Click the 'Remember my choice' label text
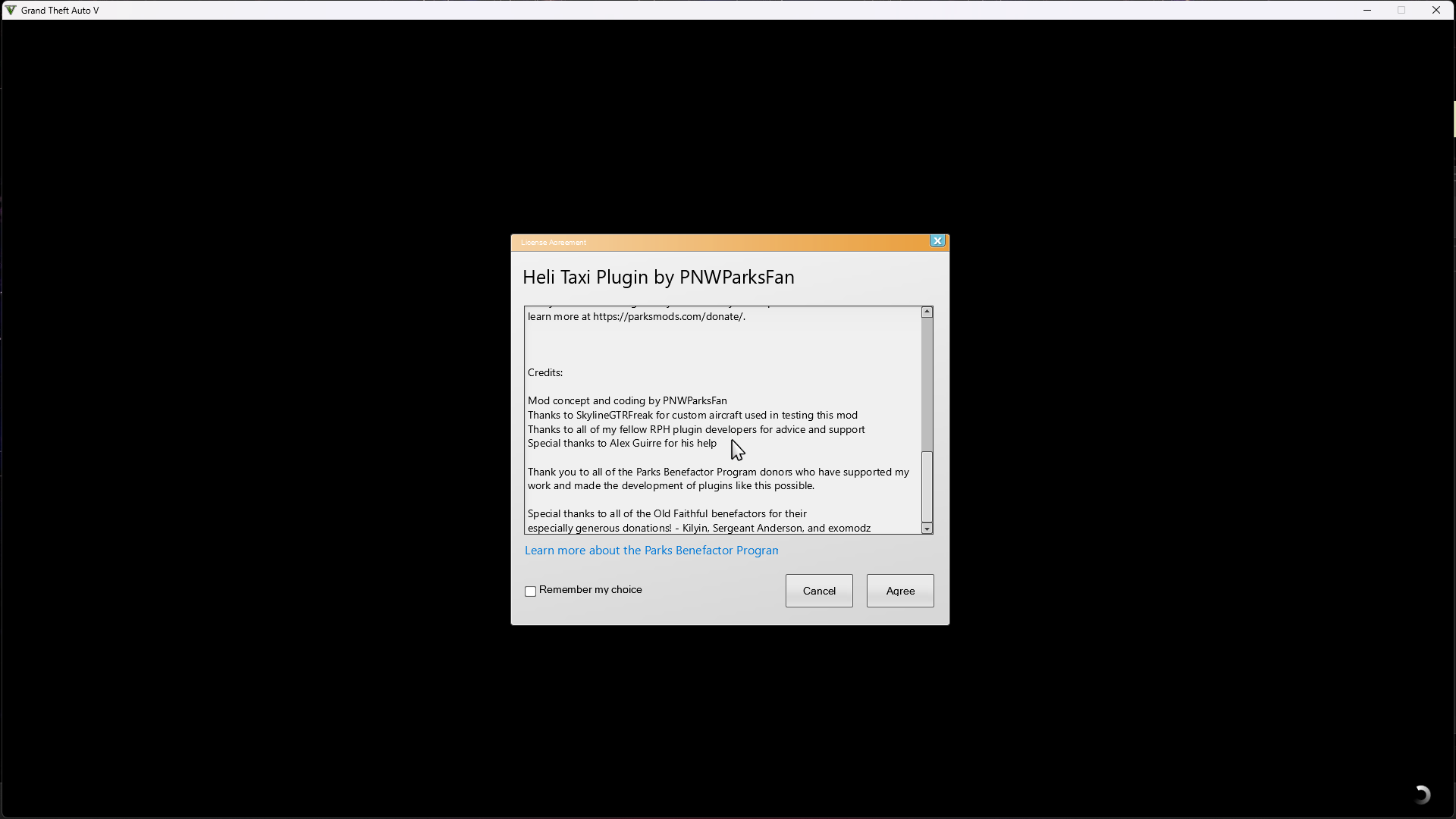 coord(590,590)
